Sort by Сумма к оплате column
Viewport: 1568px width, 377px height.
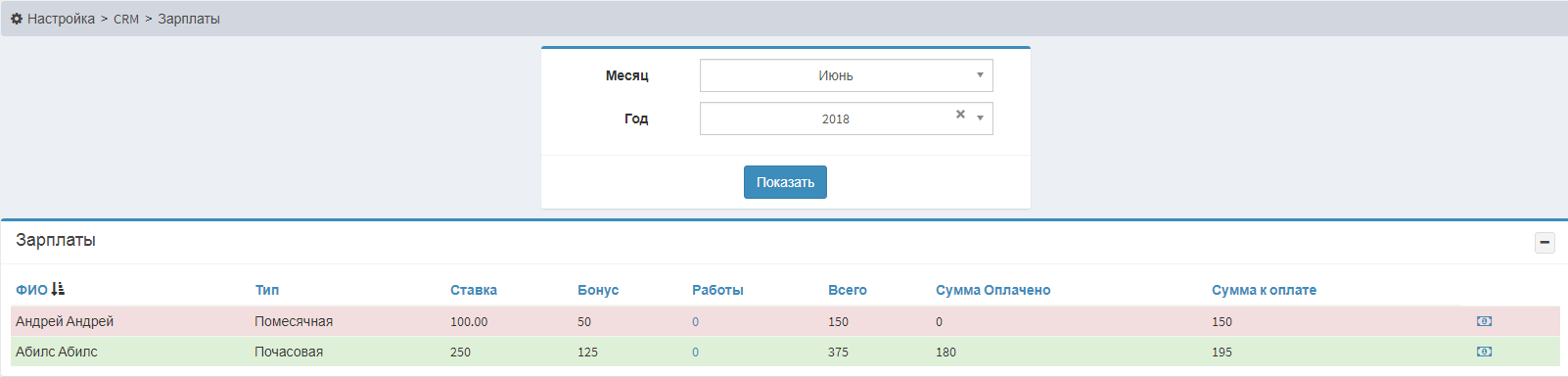click(x=1264, y=290)
